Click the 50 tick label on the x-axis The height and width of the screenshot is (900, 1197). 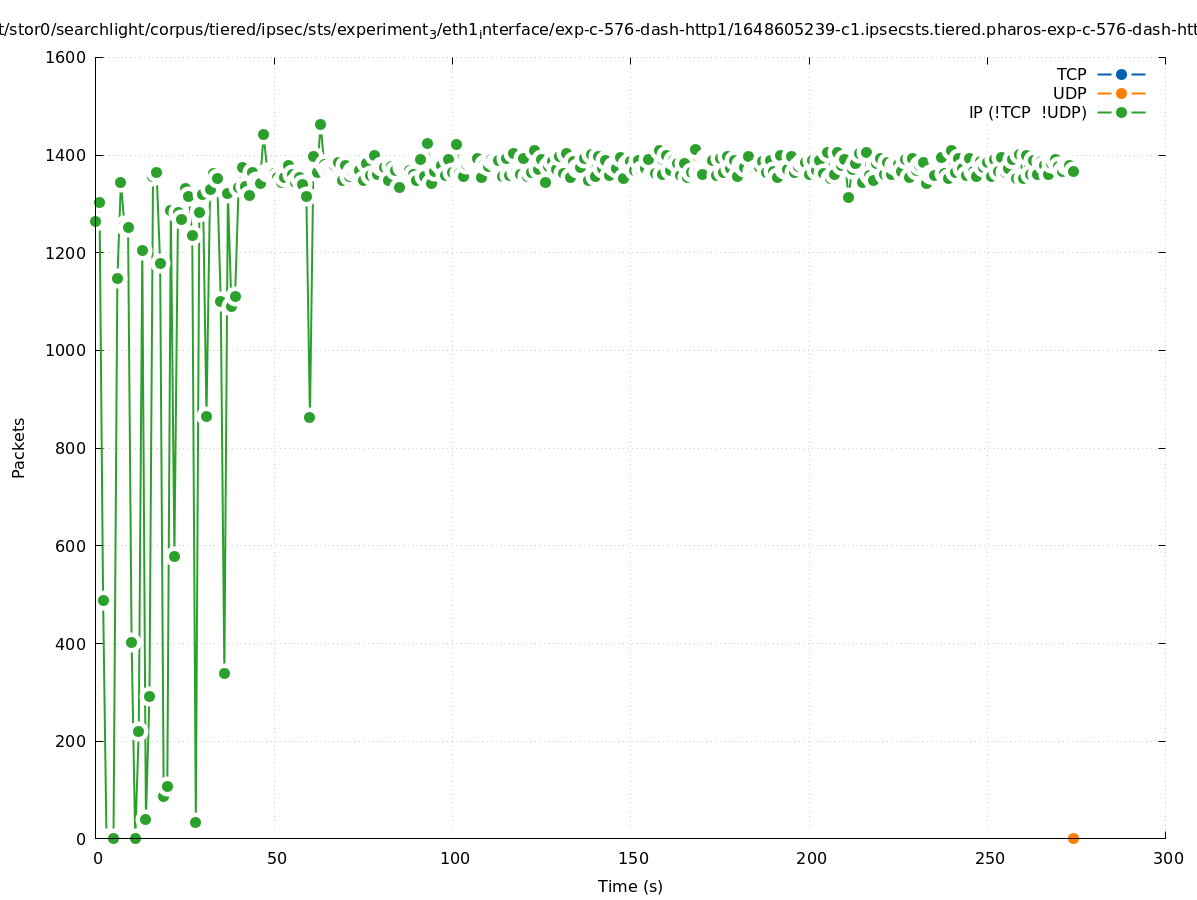pos(275,858)
